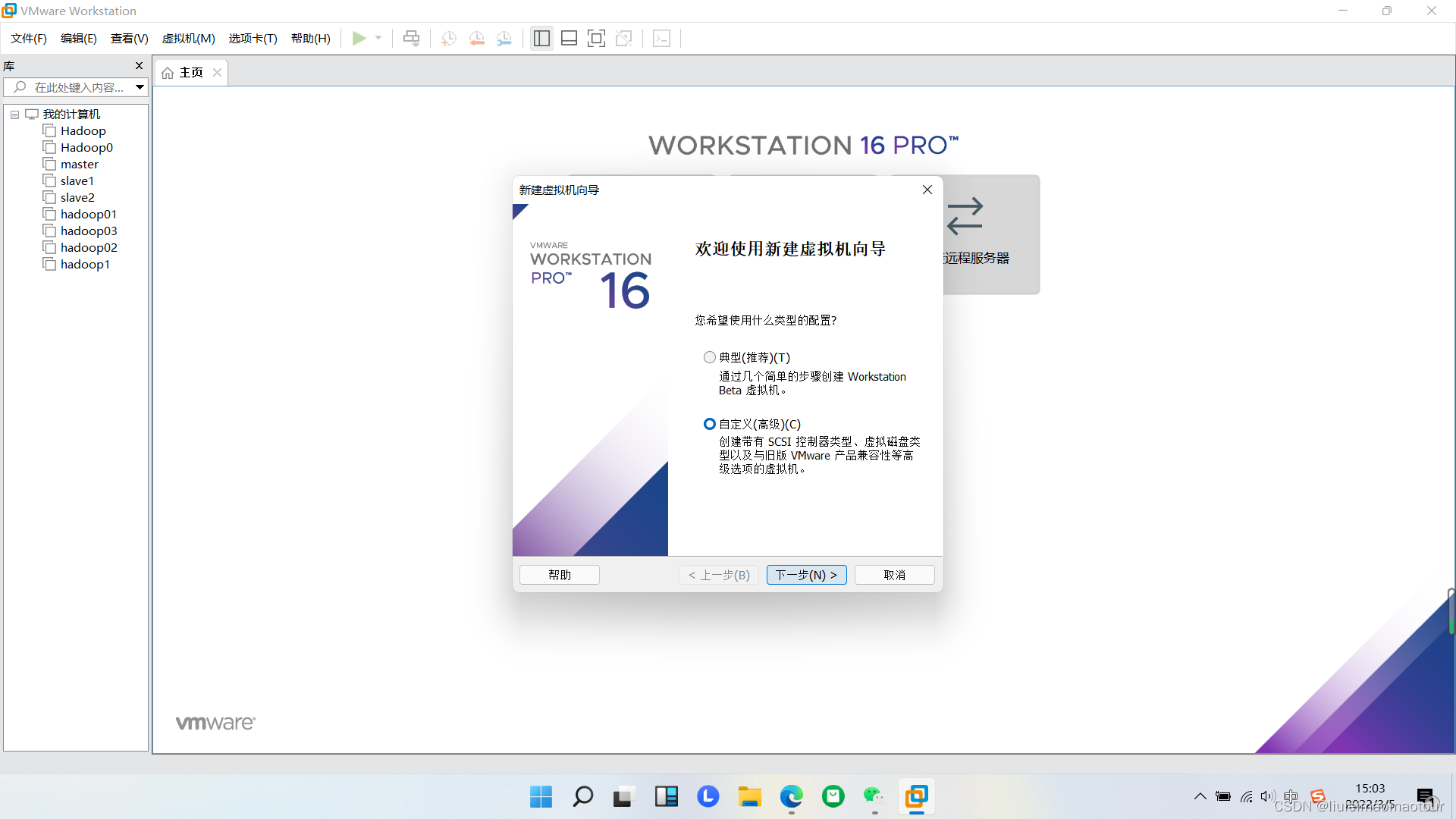Open Microsoft Edge from the taskbar
The width and height of the screenshot is (1456, 819).
(791, 796)
